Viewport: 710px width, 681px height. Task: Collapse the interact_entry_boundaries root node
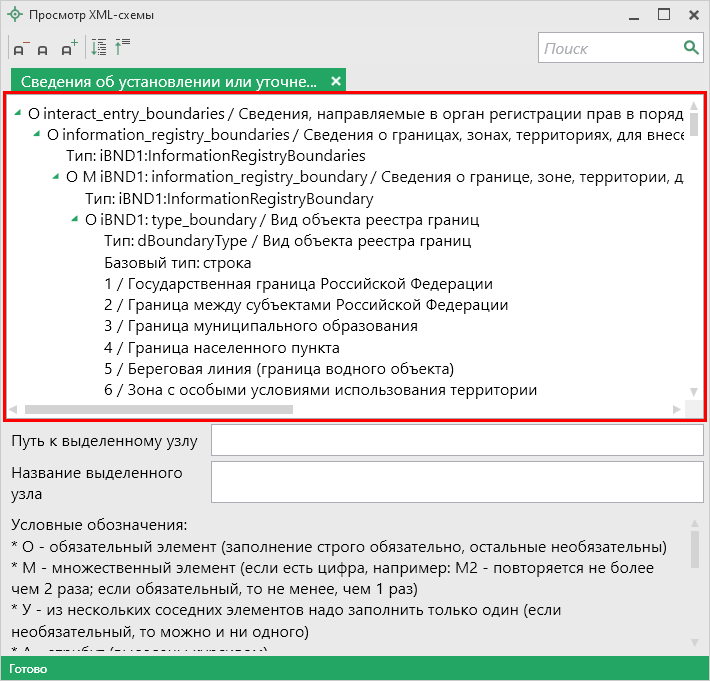[x=19, y=114]
